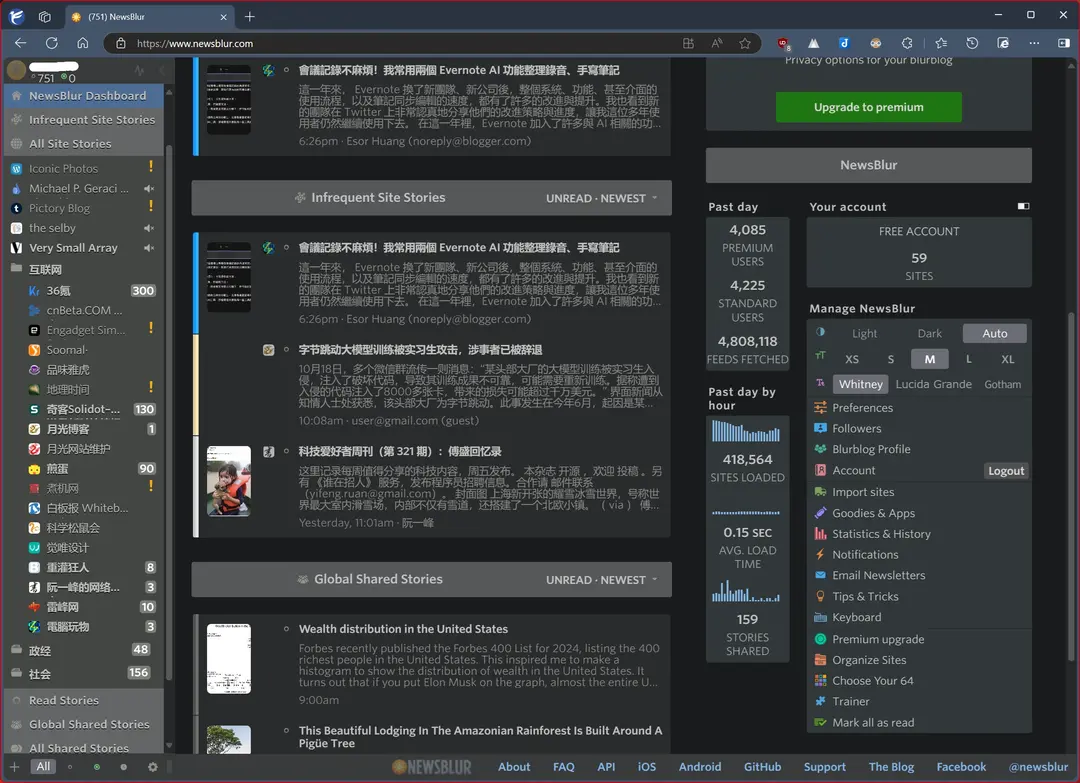Click the Upgrade to premium button
This screenshot has height=783, width=1080.
[x=868, y=107]
